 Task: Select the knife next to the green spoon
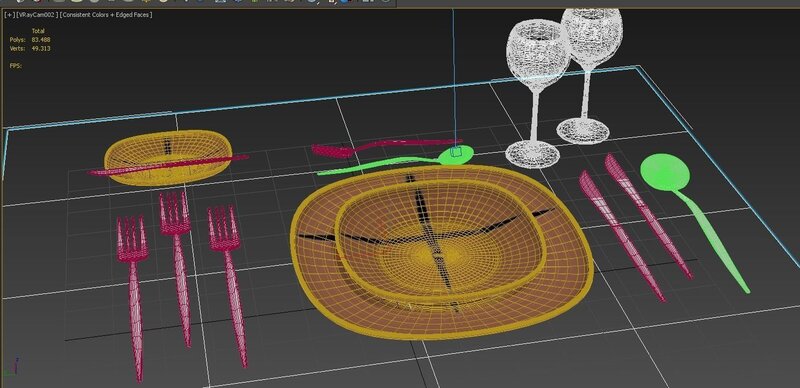click(x=647, y=214)
